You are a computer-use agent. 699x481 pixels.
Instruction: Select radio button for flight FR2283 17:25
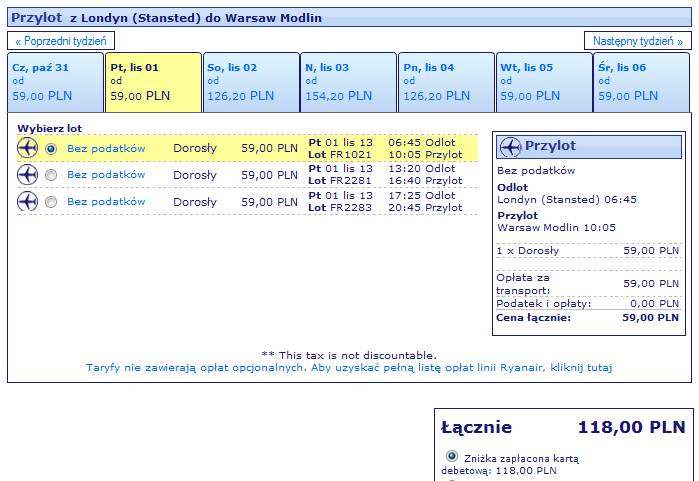pos(51,202)
